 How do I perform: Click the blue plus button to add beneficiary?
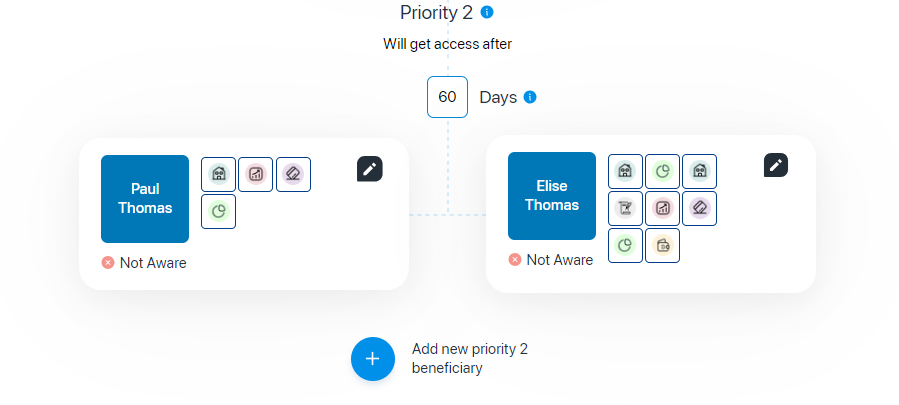373,359
